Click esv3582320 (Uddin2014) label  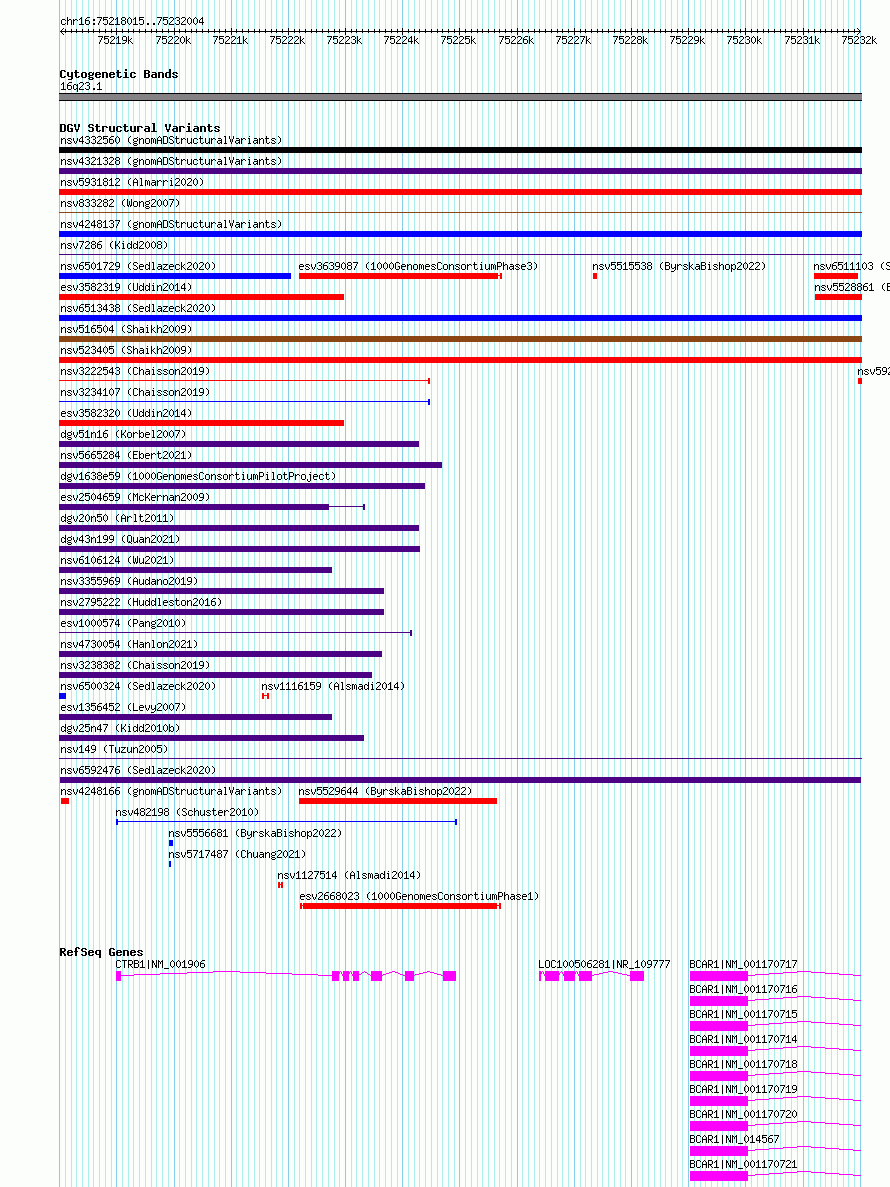[x=126, y=413]
